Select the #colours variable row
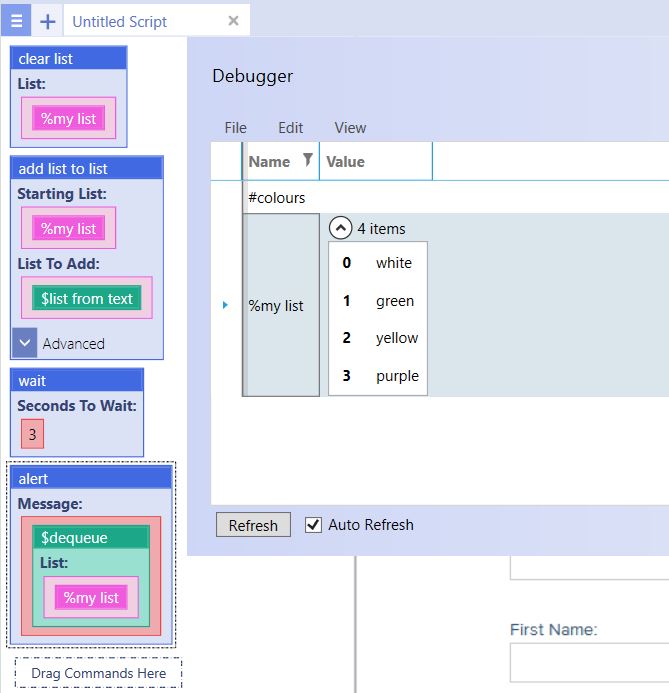 tap(277, 197)
